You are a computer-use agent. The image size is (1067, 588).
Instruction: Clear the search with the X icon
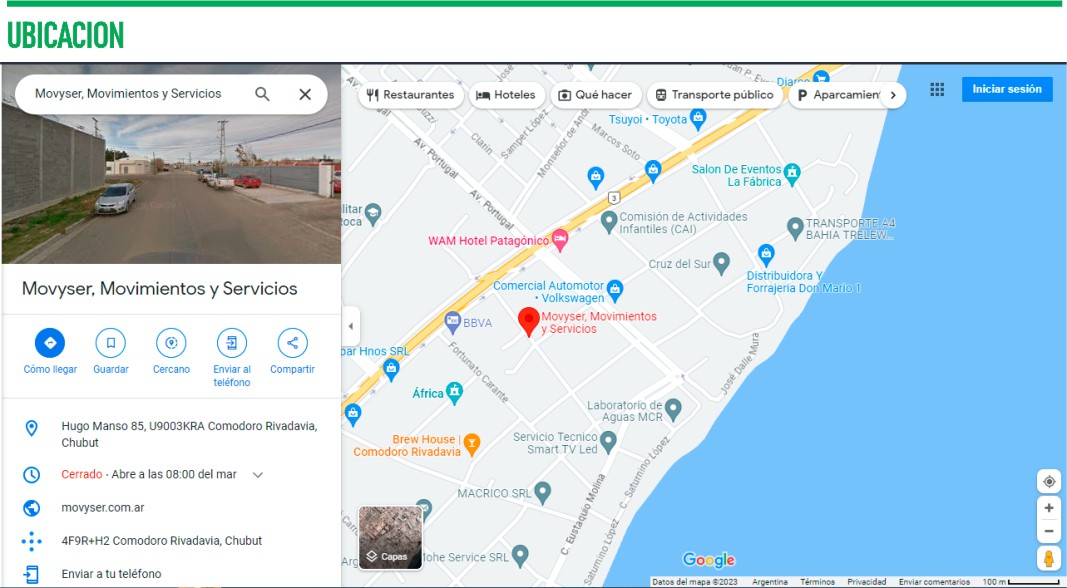pyautogui.click(x=305, y=94)
